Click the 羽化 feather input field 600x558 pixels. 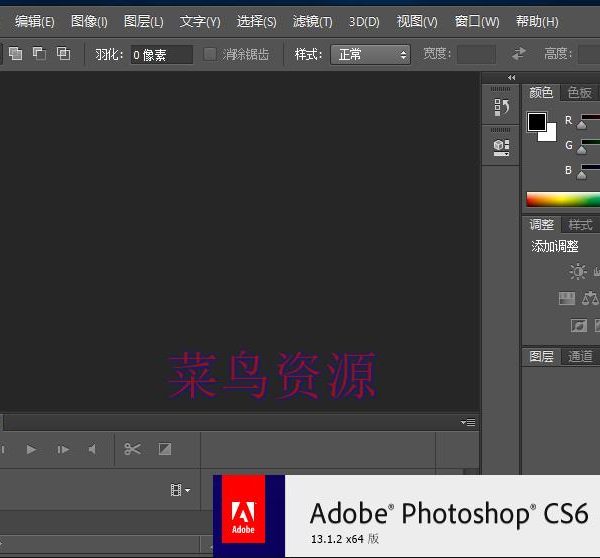161,54
